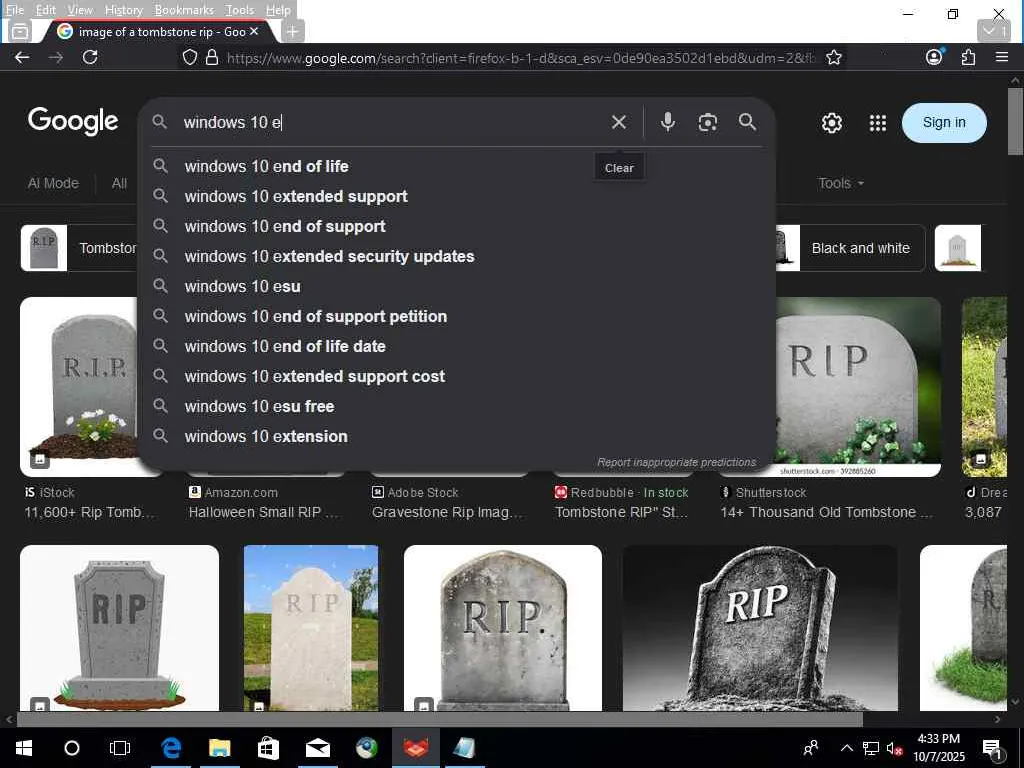1024x768 pixels.
Task: Open the Help menu
Action: tap(278, 10)
